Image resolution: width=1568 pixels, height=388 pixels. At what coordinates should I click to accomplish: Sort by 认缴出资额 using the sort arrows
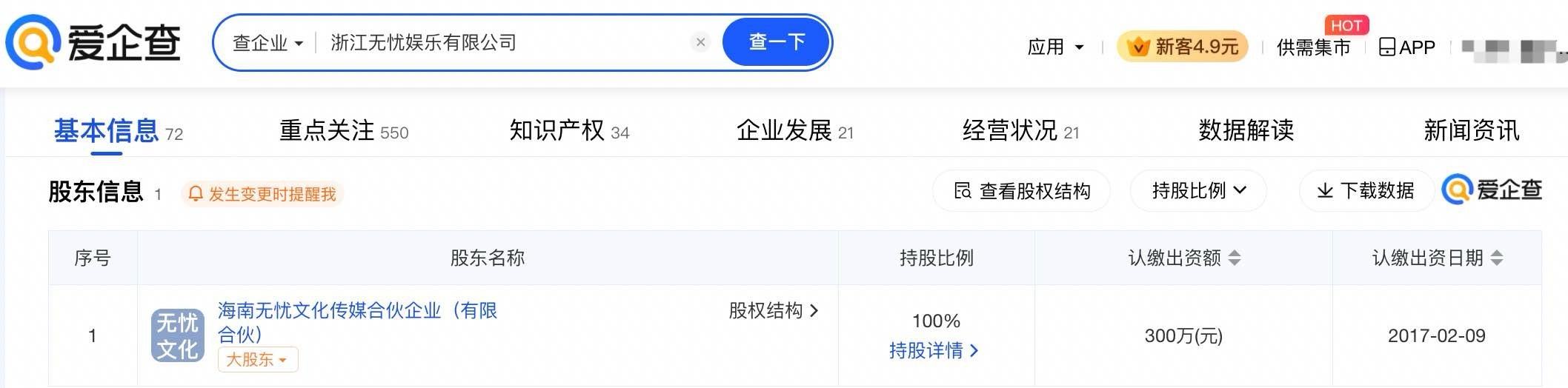click(x=1235, y=258)
